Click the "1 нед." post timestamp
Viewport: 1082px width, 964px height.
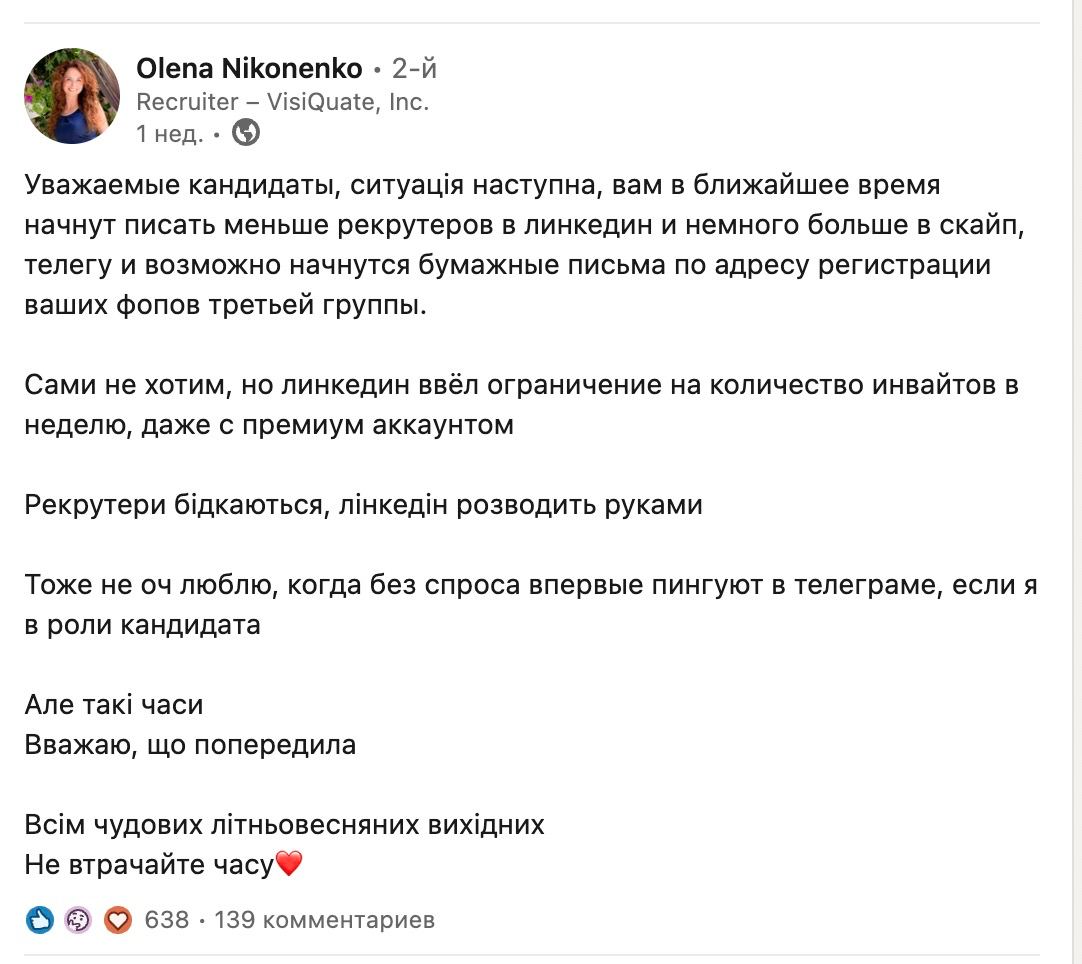[x=170, y=133]
